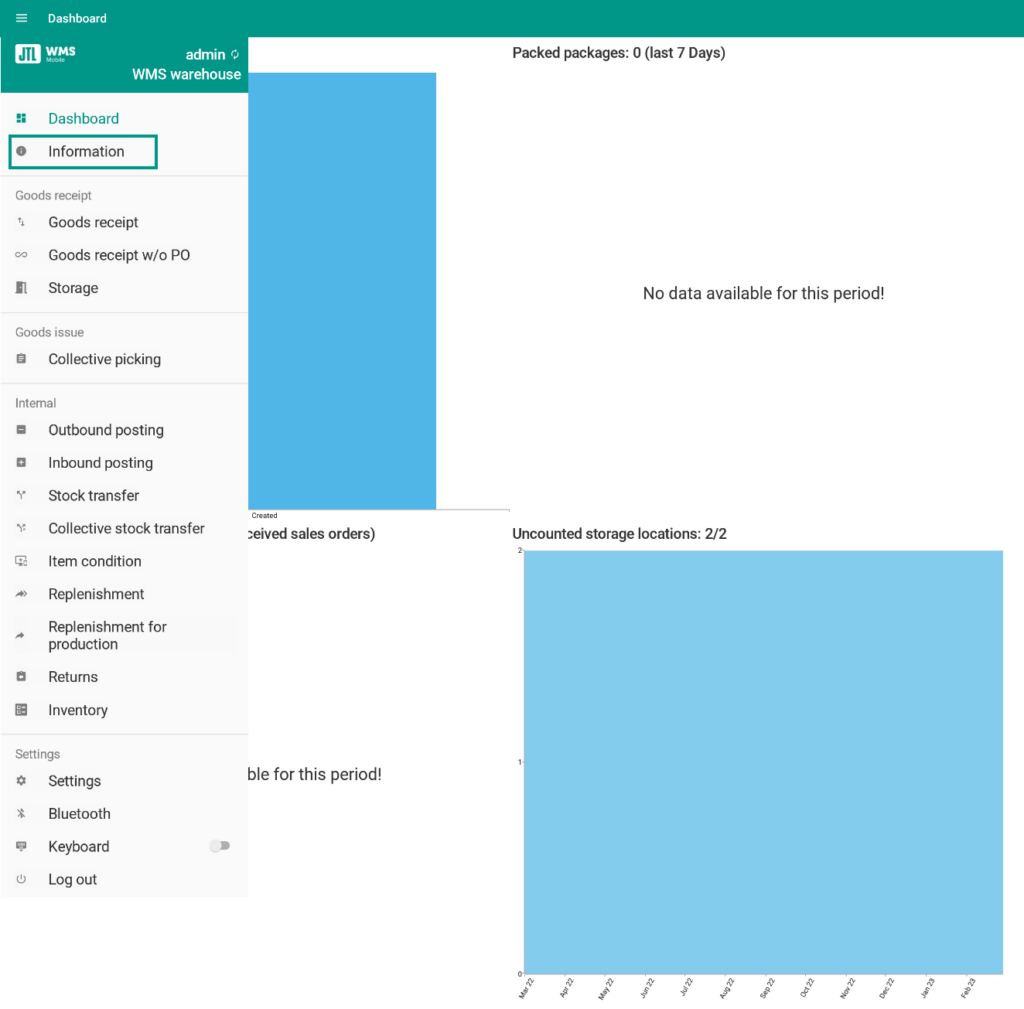This screenshot has height=1009, width=1024.
Task: Go to Replenishment for production
Action: coord(107,635)
